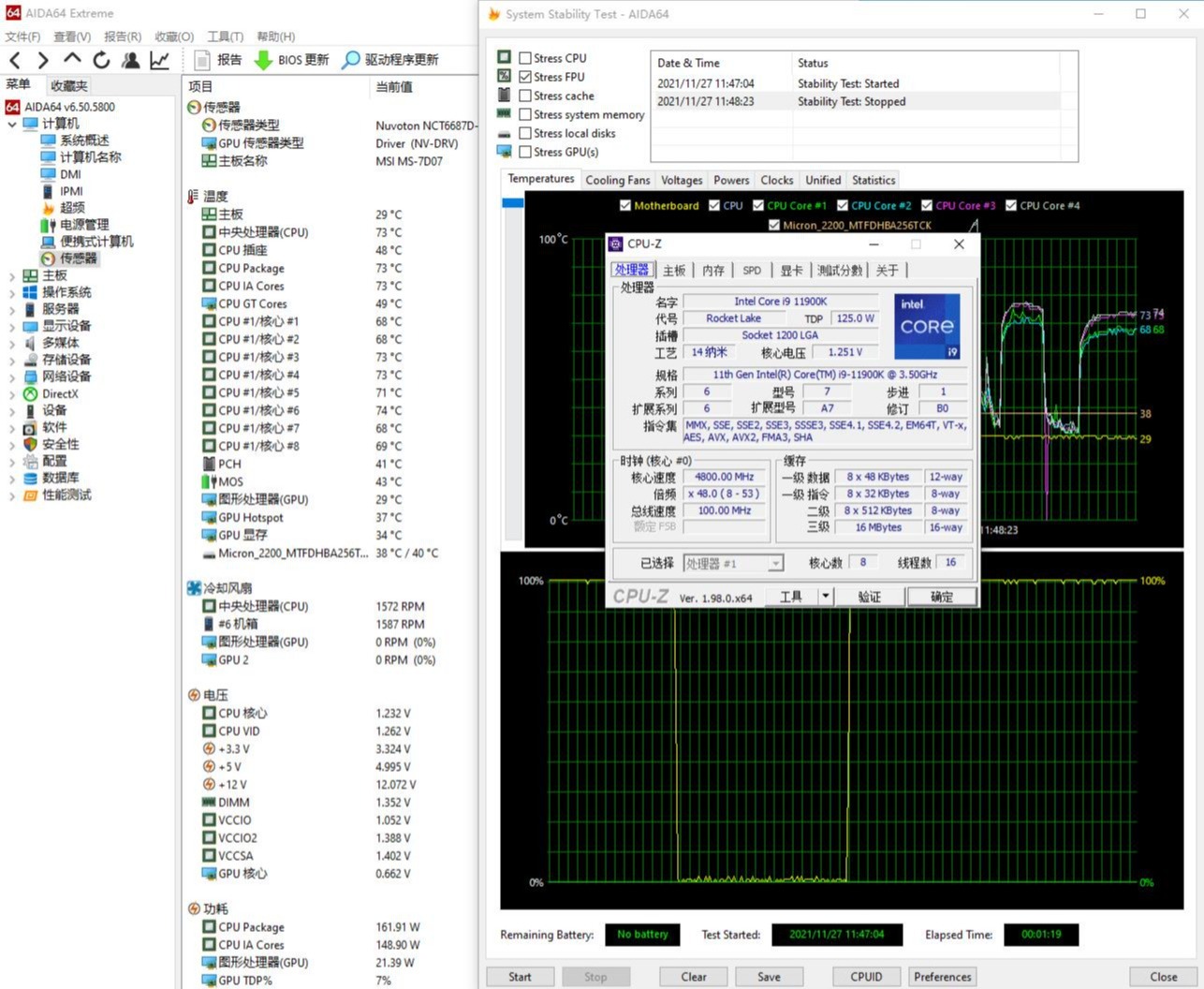
Task: Click the CPUID button
Action: click(866, 976)
